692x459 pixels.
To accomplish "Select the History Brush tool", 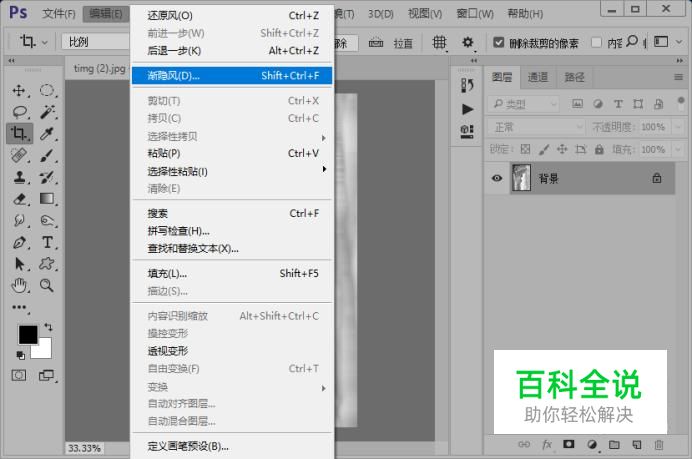I will (47, 177).
